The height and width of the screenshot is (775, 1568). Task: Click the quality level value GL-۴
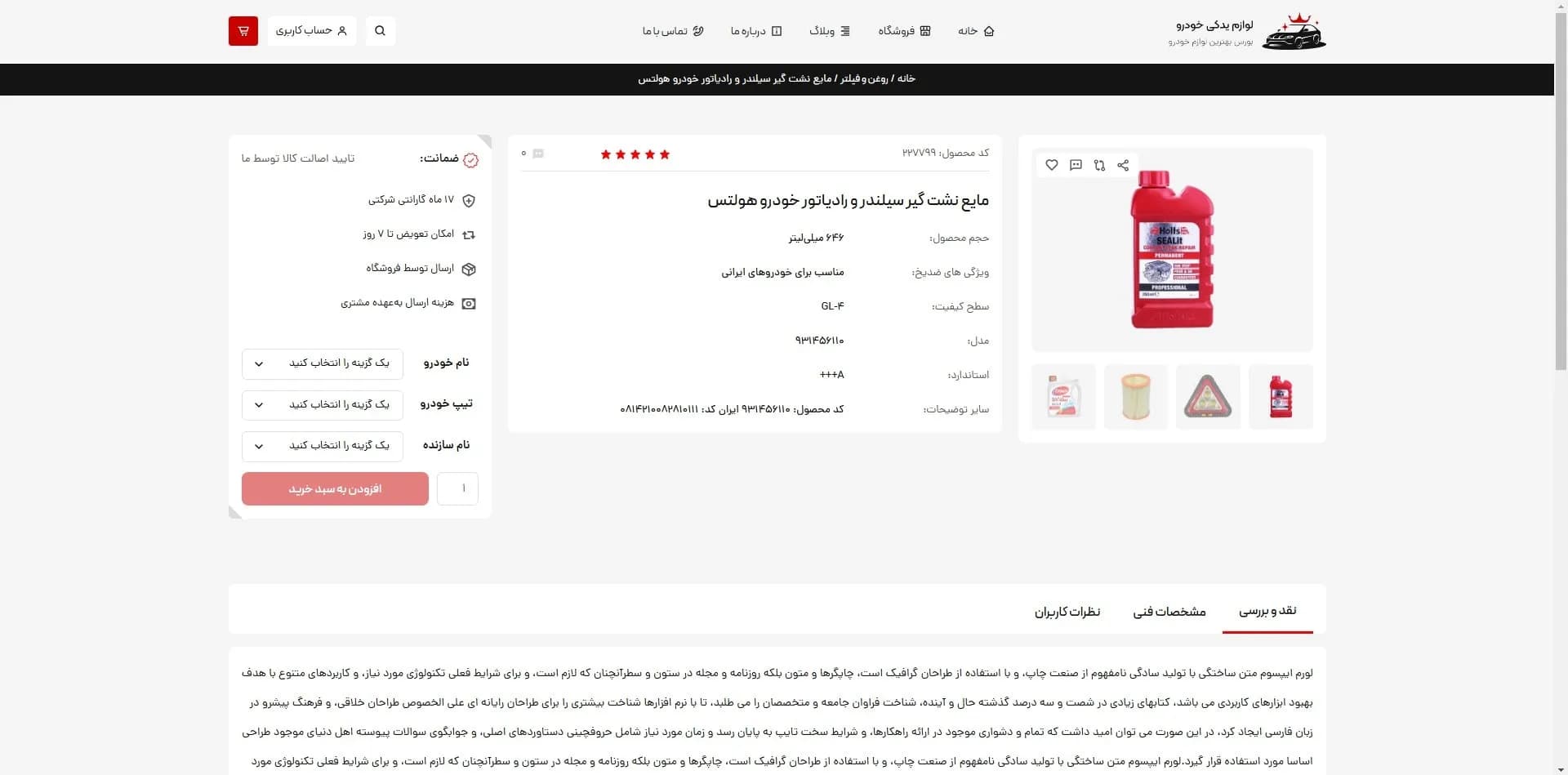[832, 306]
